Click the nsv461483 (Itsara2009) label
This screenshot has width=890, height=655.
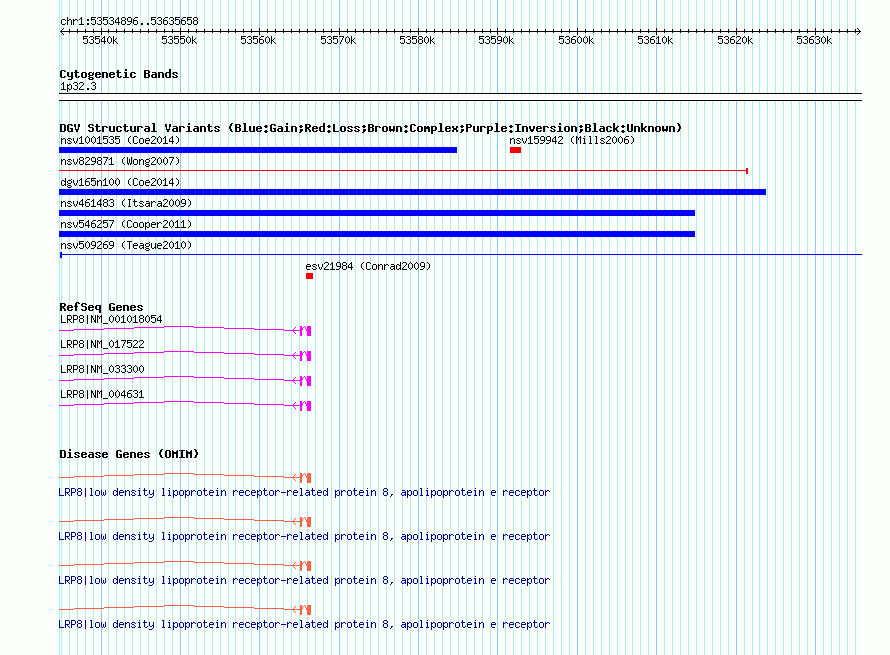[126, 203]
